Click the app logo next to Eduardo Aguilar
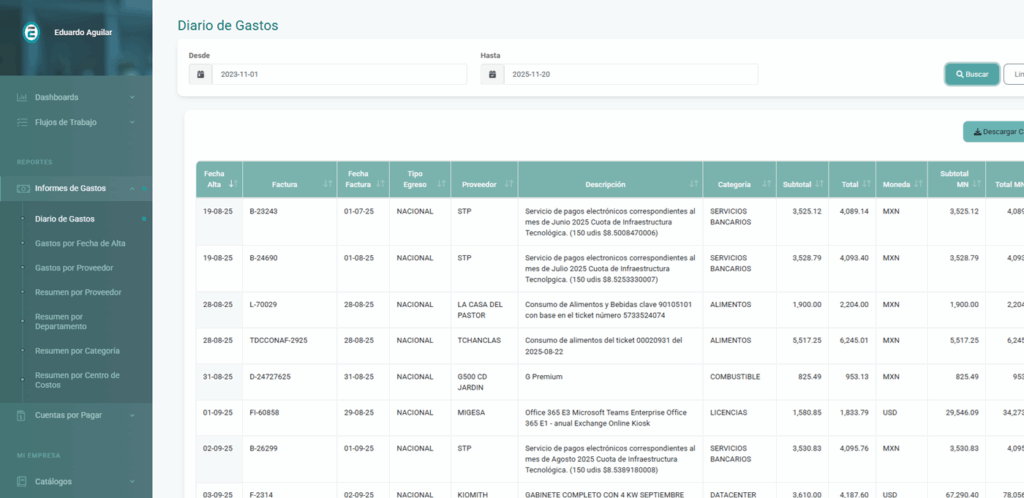Image resolution: width=1024 pixels, height=498 pixels. coord(31,33)
